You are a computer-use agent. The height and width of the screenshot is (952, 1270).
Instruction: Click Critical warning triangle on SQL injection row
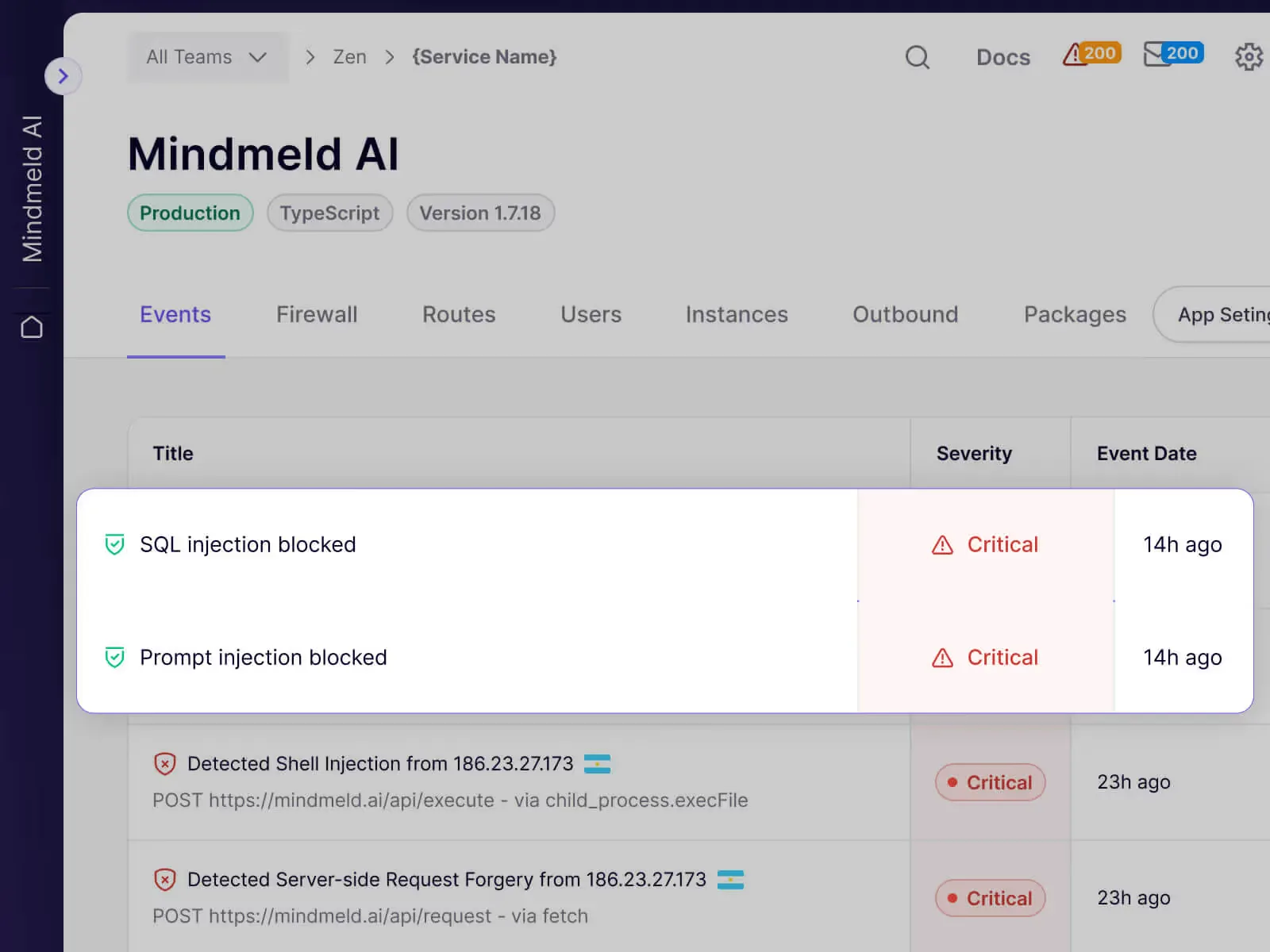pos(941,544)
